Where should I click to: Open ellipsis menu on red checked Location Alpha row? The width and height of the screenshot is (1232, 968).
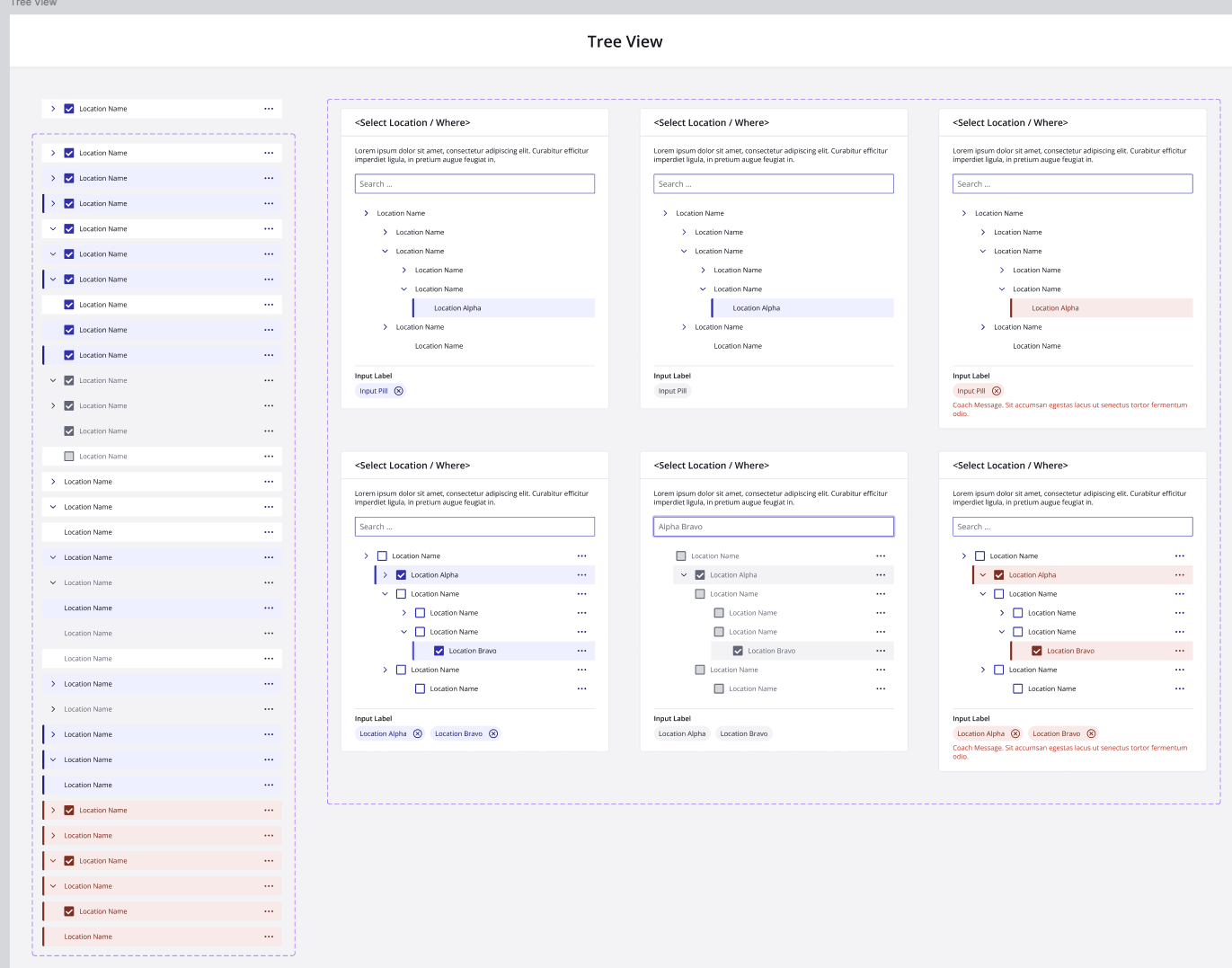(1180, 575)
